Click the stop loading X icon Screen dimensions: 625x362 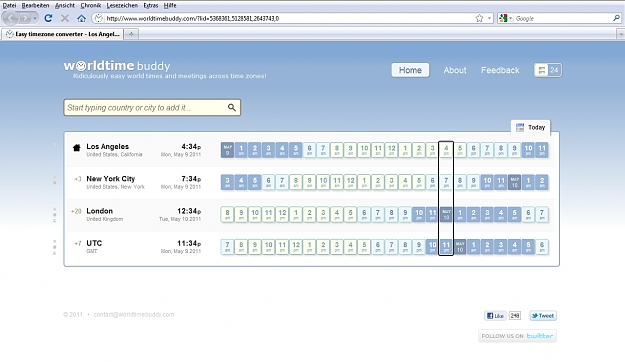[65, 18]
